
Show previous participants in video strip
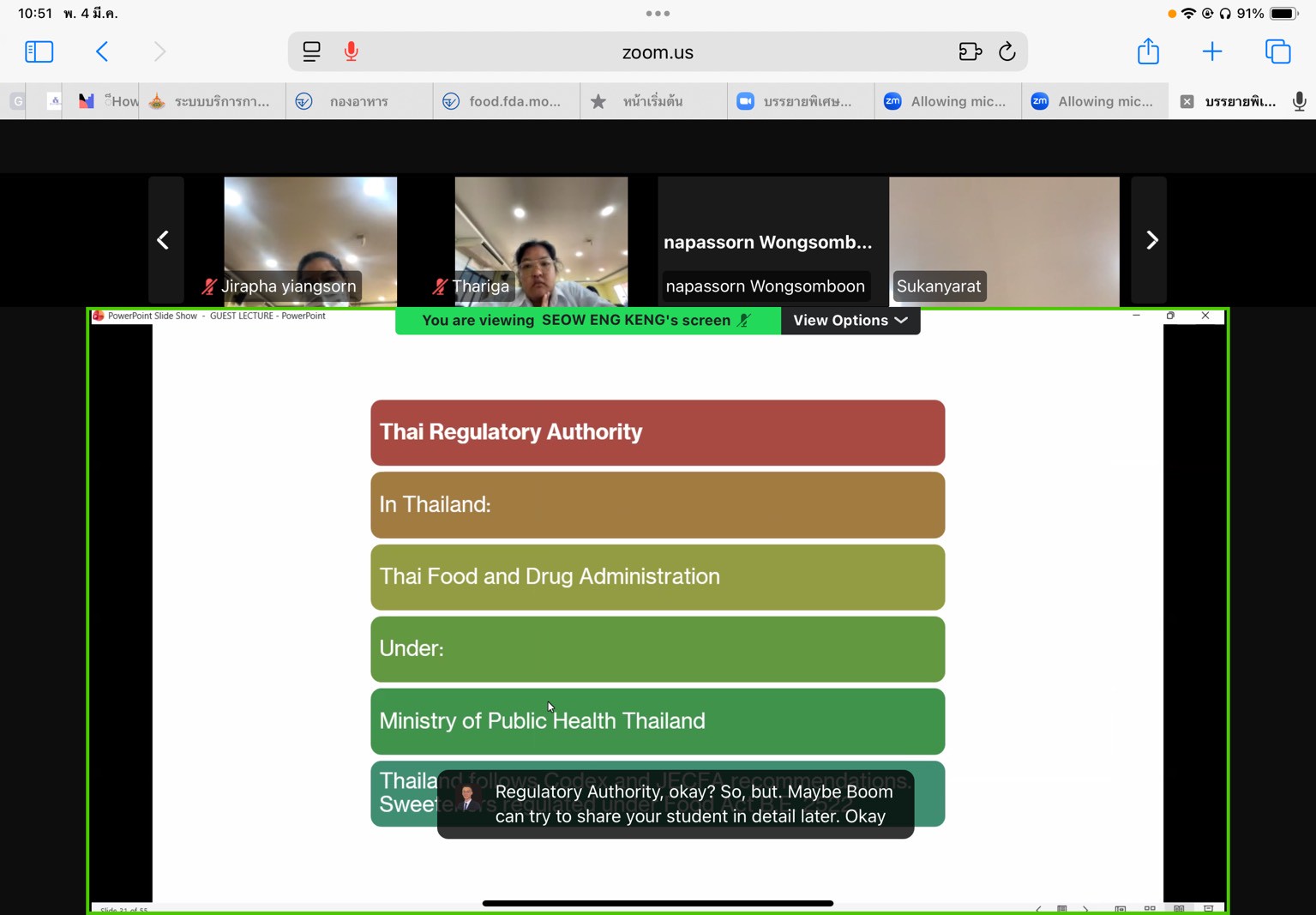pyautogui.click(x=164, y=240)
